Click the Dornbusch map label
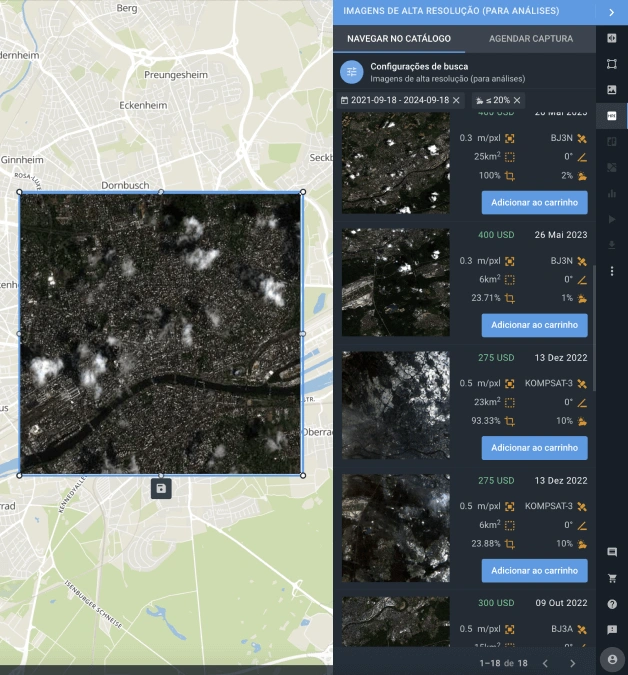Screen dimensions: 628x675 point(125,186)
